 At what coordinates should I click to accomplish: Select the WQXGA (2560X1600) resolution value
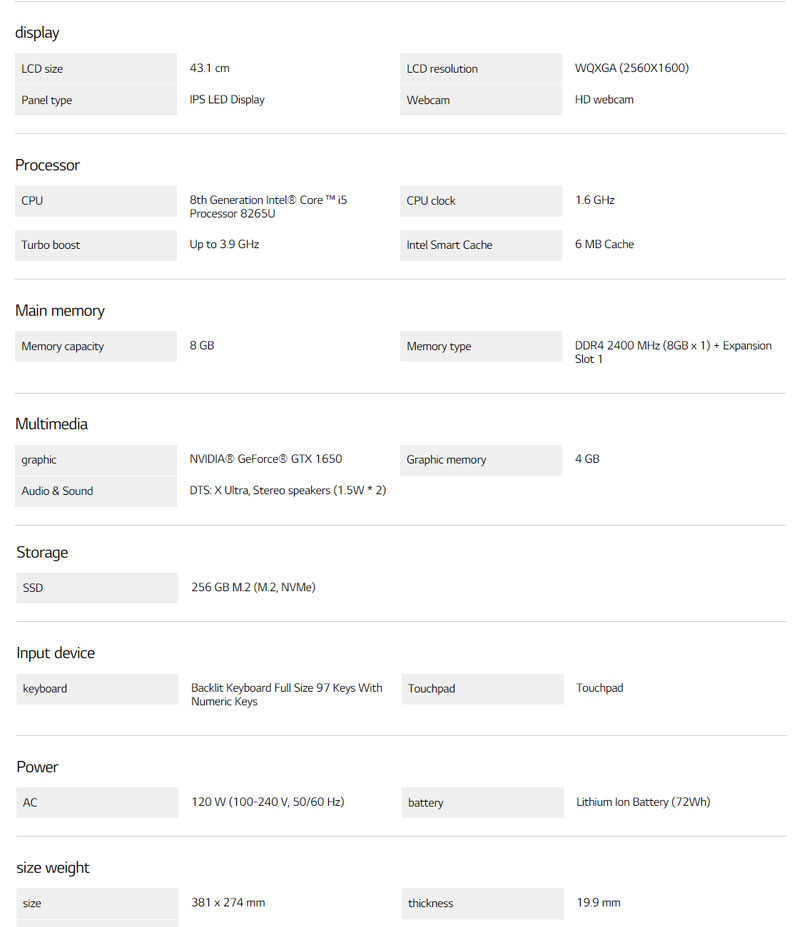[631, 68]
